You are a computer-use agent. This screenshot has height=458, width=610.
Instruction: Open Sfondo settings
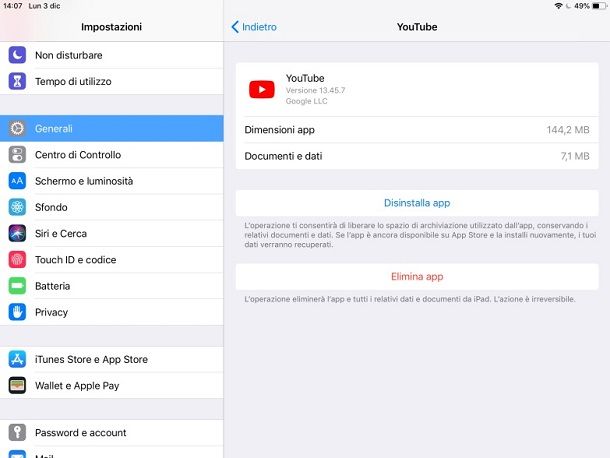pyautogui.click(x=112, y=207)
